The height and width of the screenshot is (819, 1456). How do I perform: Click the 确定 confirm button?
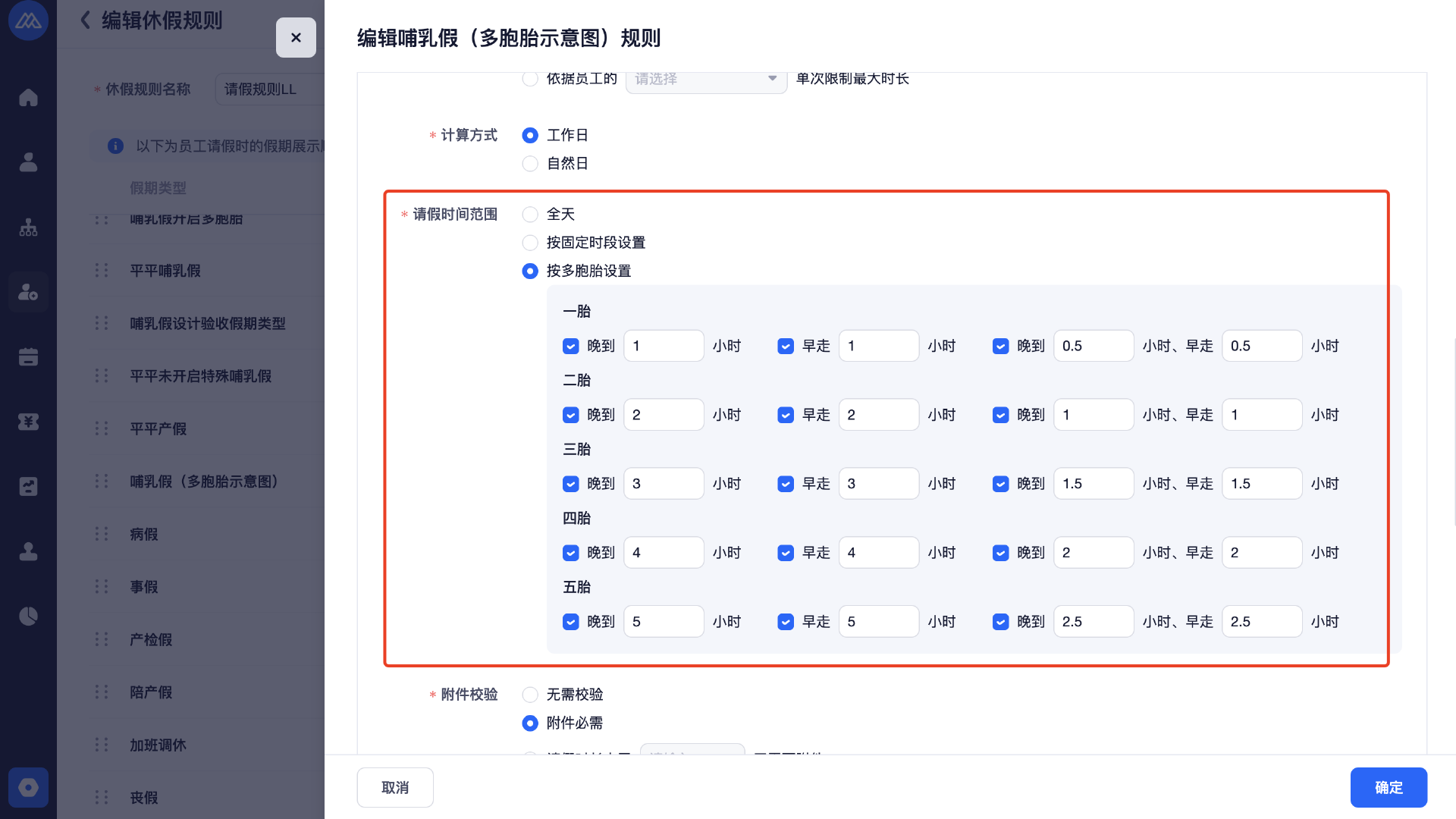click(x=1388, y=787)
